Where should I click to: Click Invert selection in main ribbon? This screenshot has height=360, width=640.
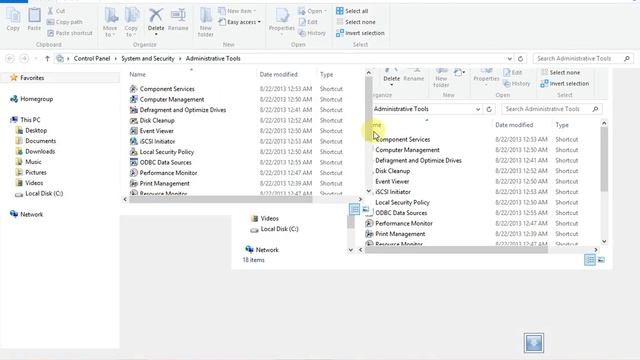[360, 33]
